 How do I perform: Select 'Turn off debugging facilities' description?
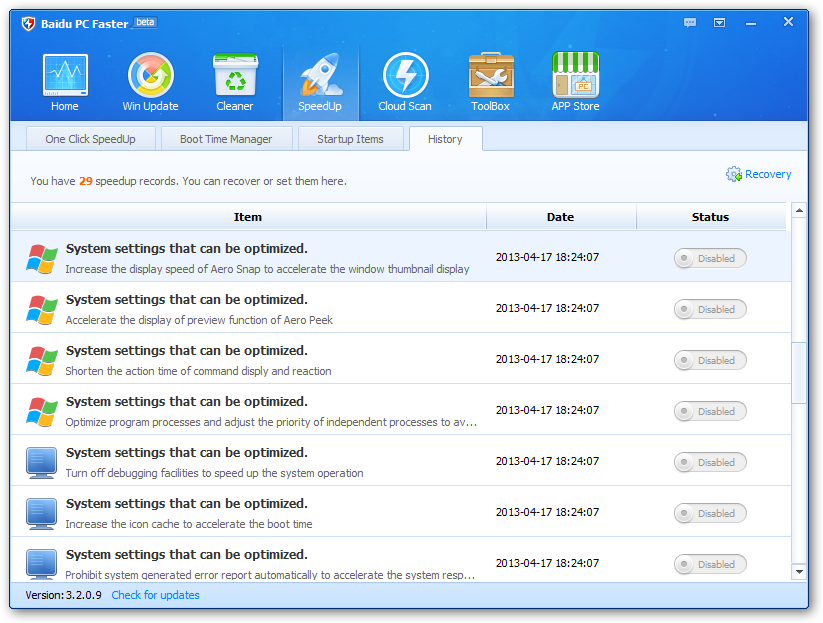tap(214, 472)
